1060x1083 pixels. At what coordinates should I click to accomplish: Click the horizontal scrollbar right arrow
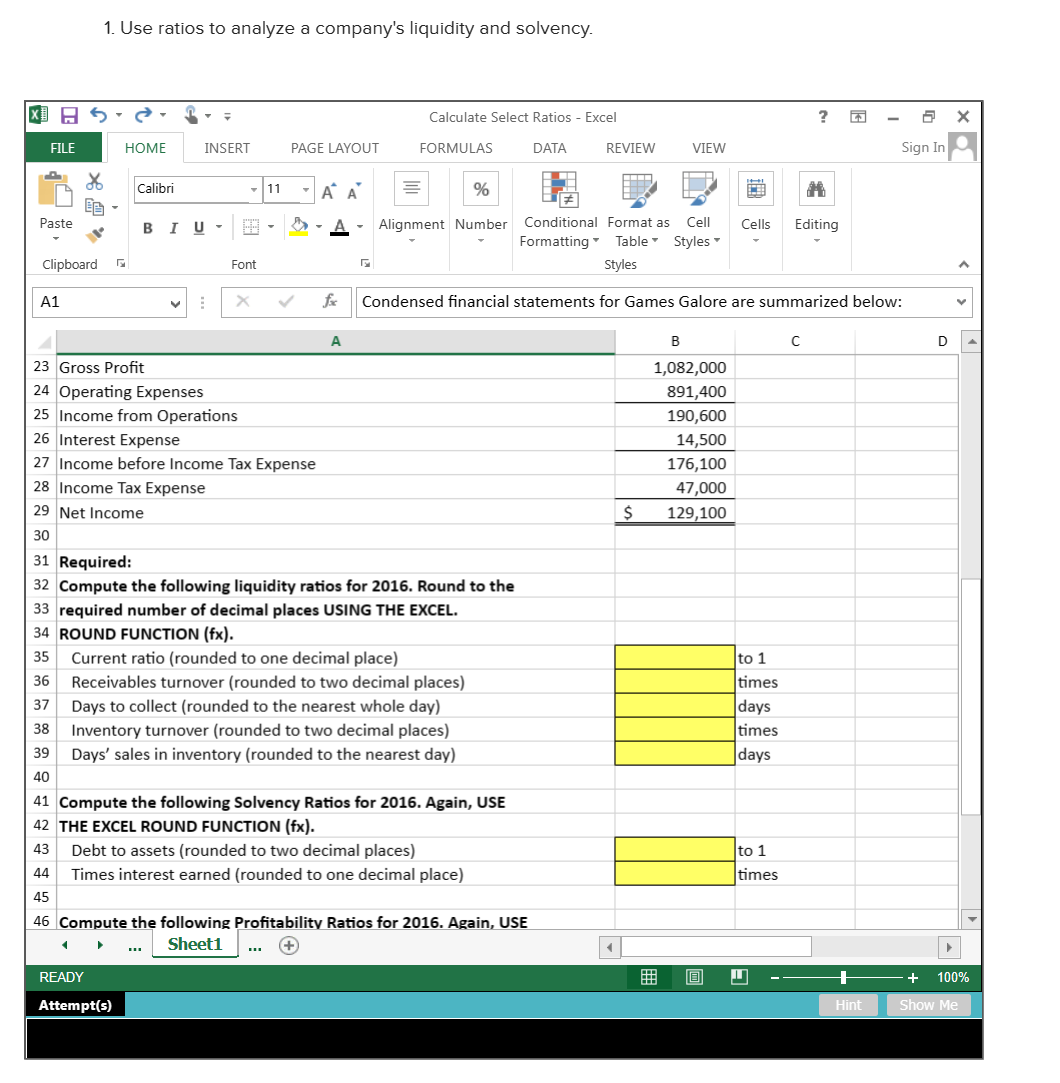[x=949, y=947]
